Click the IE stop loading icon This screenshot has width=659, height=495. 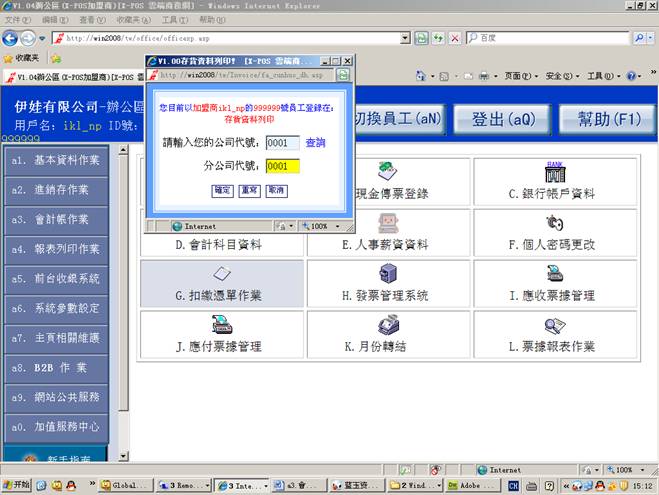[455, 38]
